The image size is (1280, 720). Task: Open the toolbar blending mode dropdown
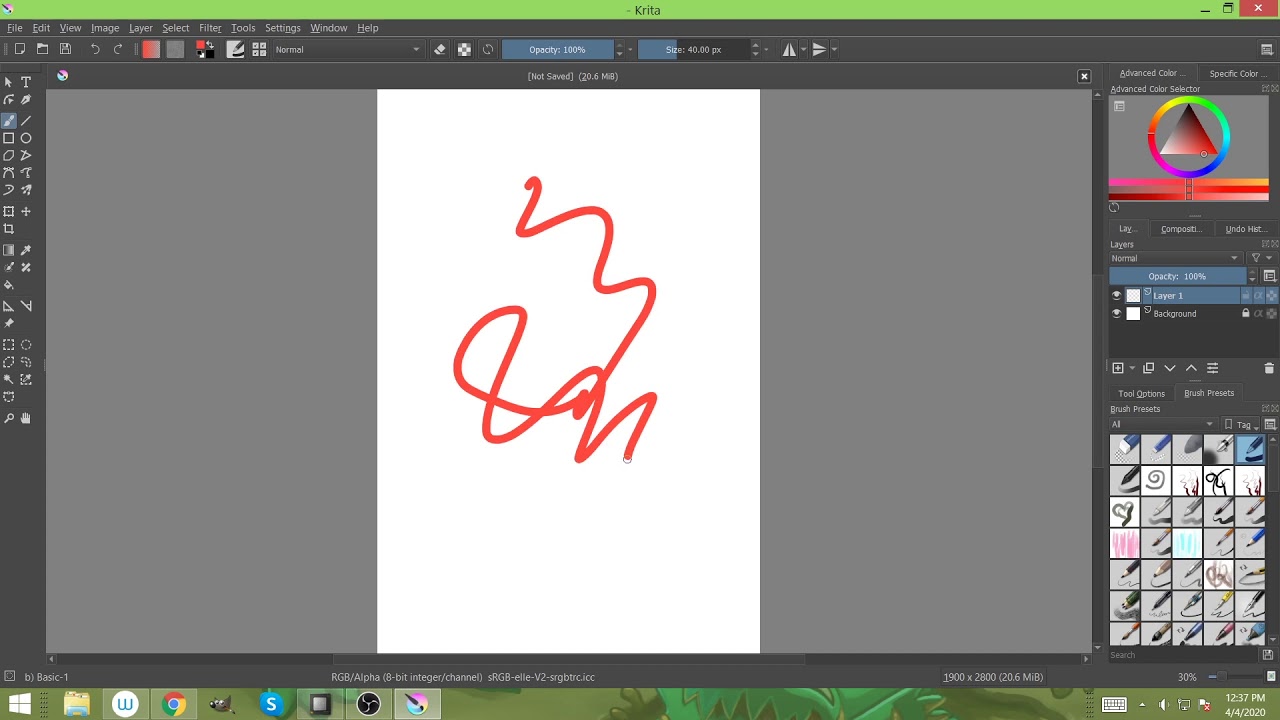click(347, 49)
